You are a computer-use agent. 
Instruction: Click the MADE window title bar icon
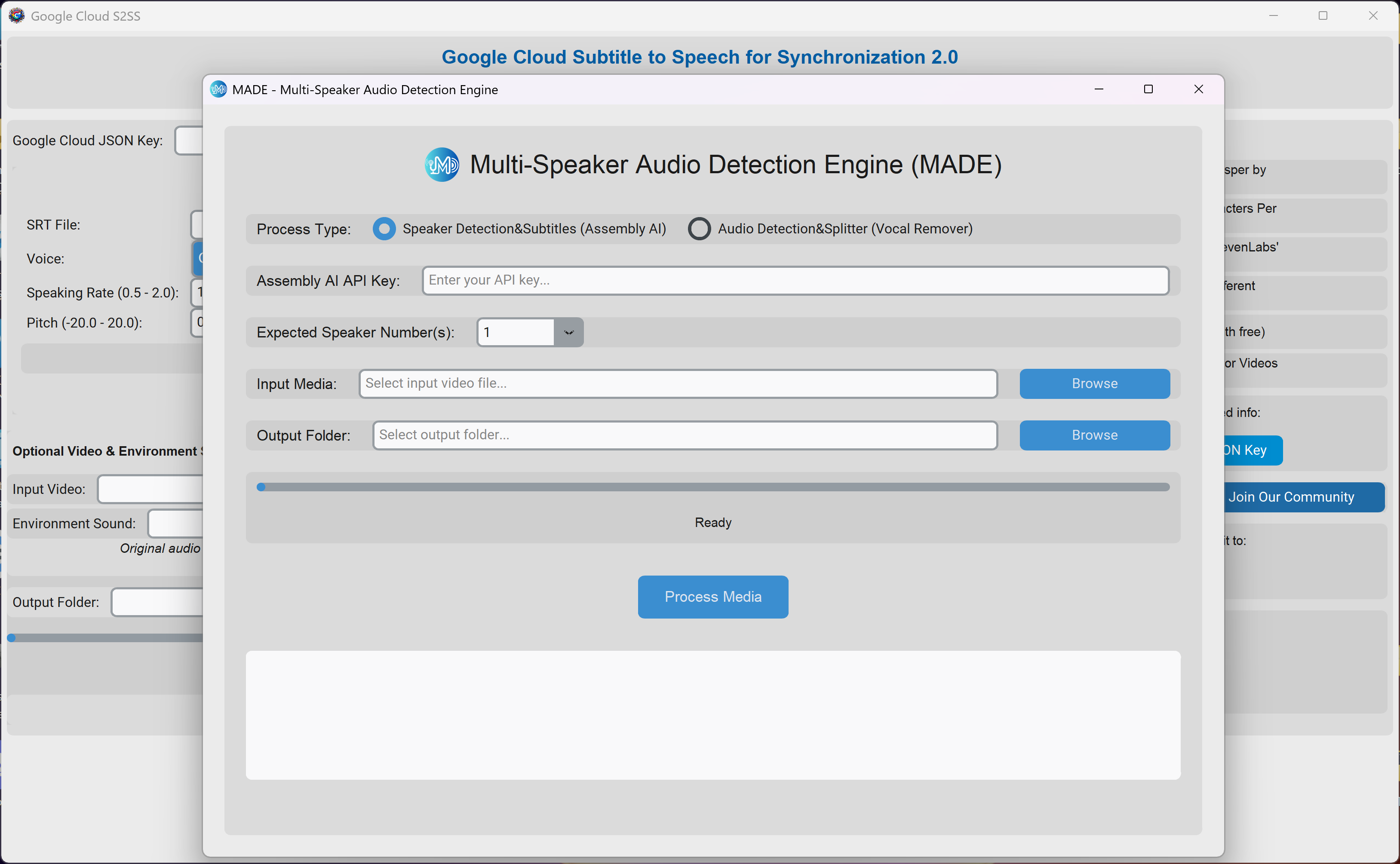tap(218, 90)
